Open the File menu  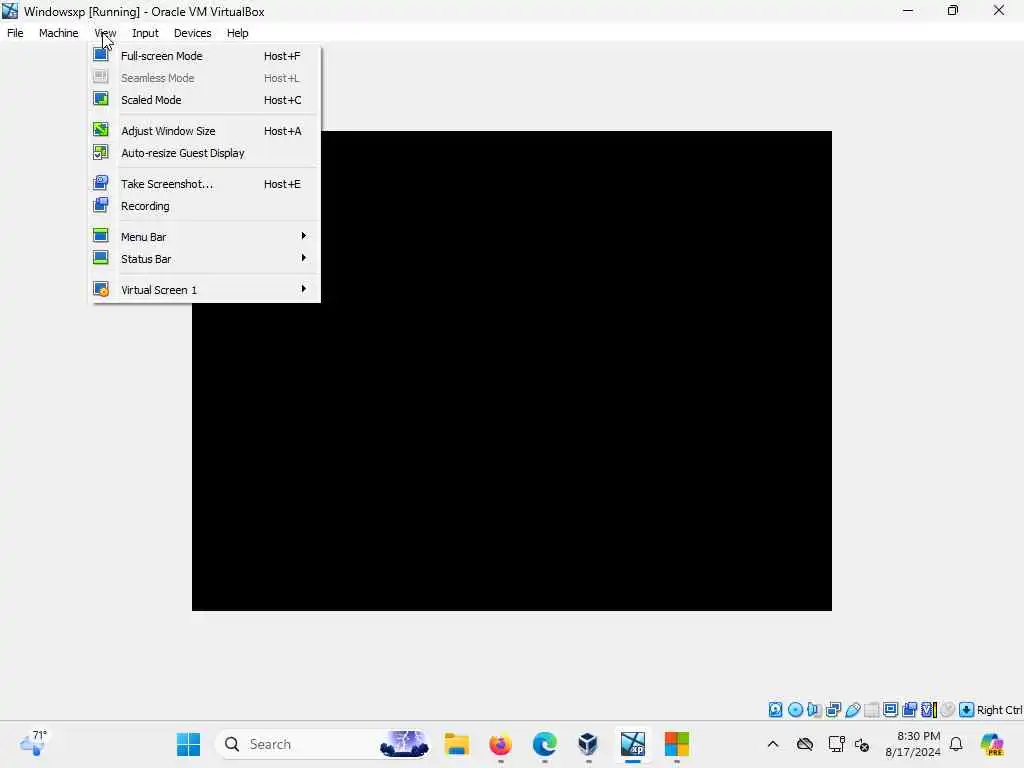click(15, 33)
